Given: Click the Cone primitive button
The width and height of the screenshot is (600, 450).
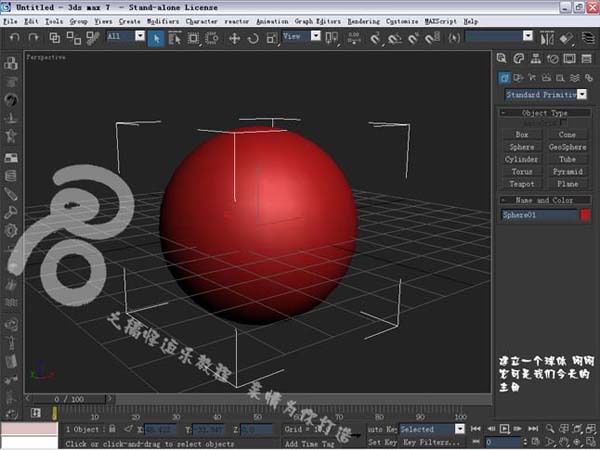Looking at the screenshot, I should click(x=567, y=135).
